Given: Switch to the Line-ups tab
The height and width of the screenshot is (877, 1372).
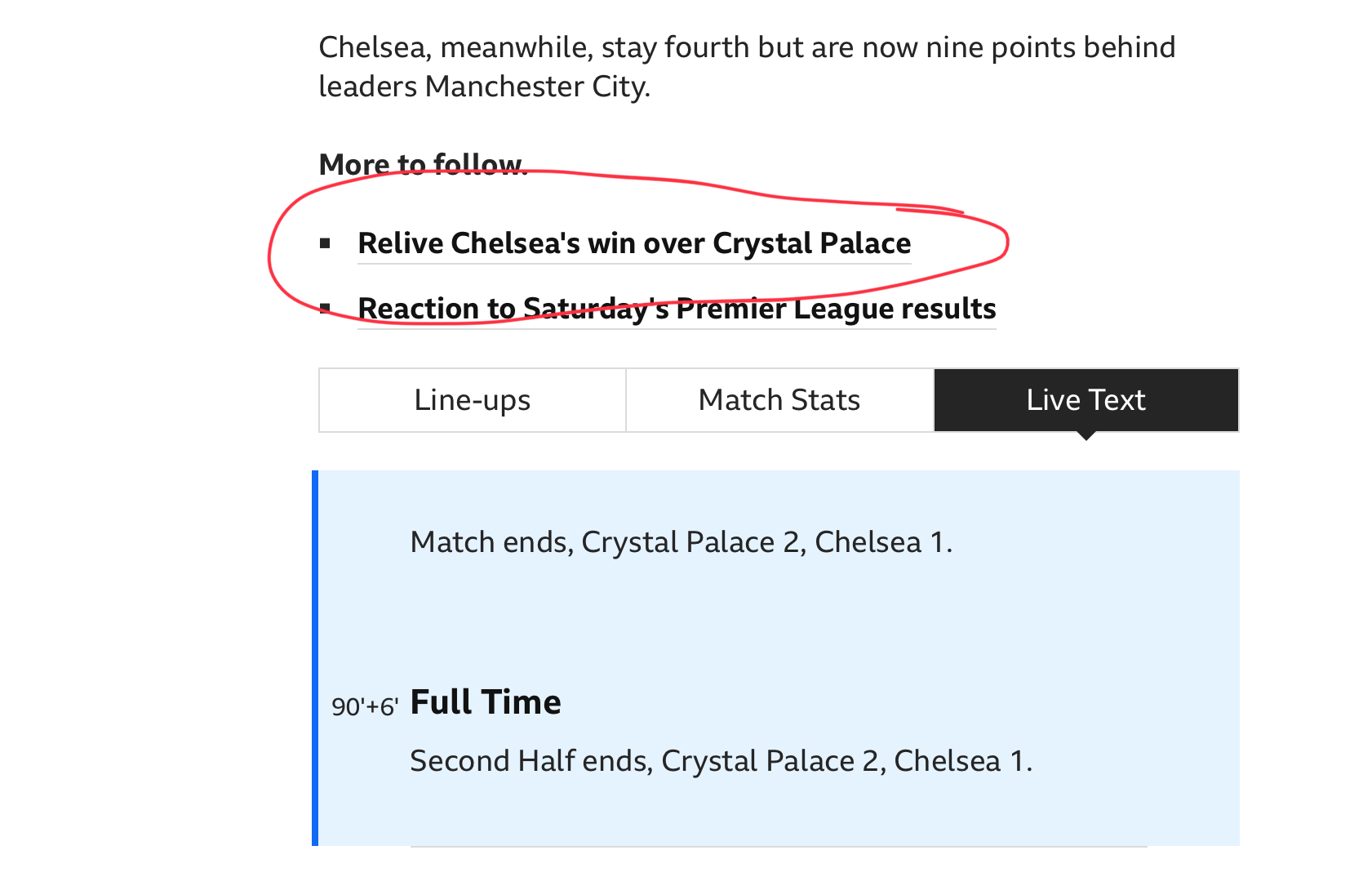Looking at the screenshot, I should pyautogui.click(x=472, y=400).
